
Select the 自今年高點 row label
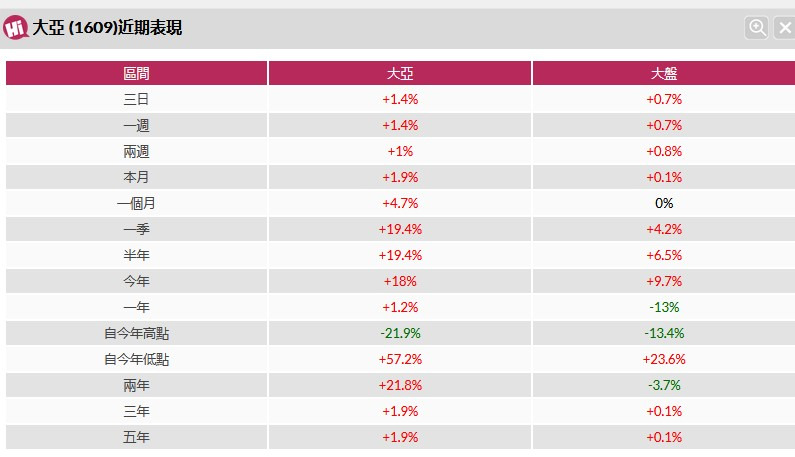pos(137,333)
